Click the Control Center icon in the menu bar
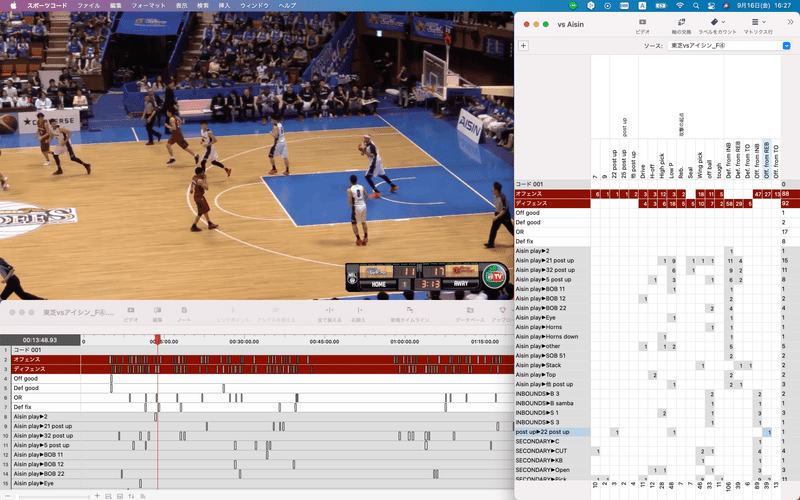The width and height of the screenshot is (800, 500). tap(711, 6)
